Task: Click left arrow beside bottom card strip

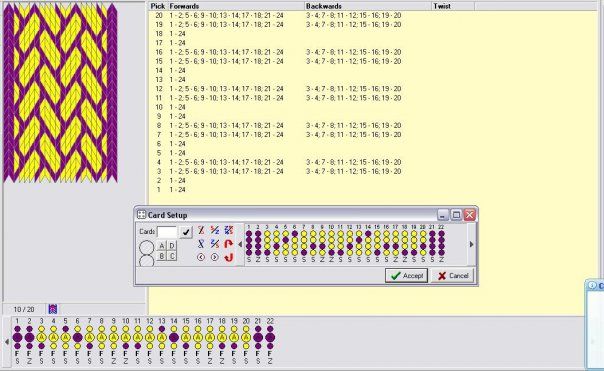Action: [7, 341]
